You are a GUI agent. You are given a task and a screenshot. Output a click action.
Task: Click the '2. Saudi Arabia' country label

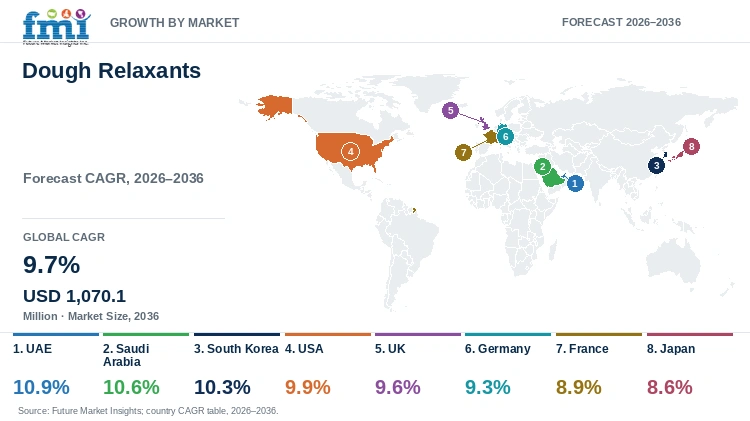coord(126,355)
